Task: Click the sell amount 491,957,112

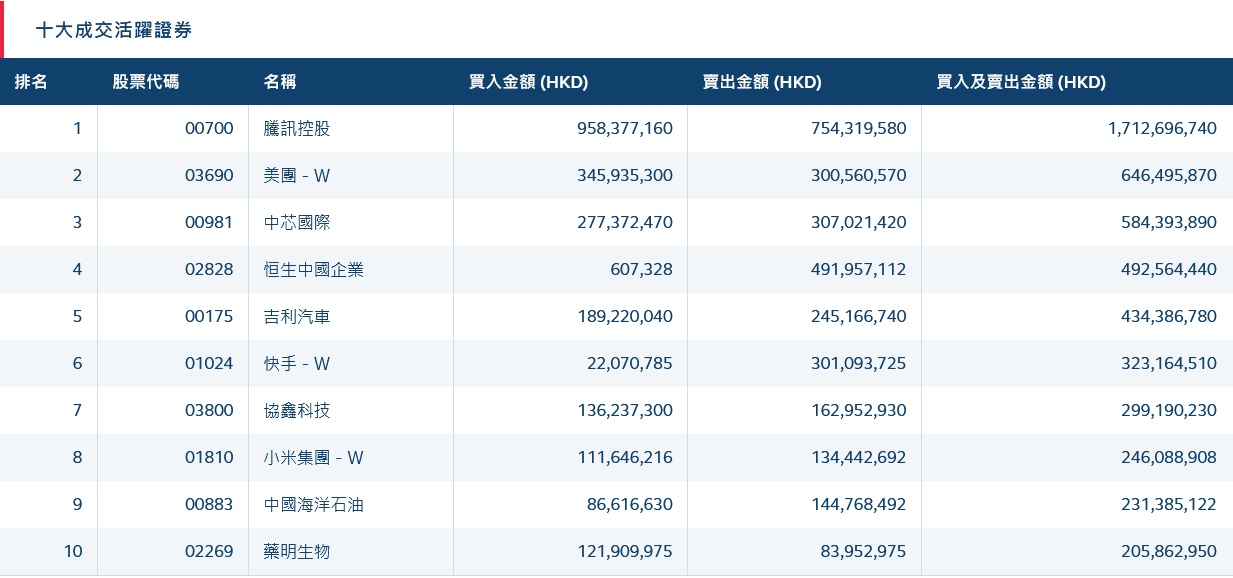Action: (859, 269)
